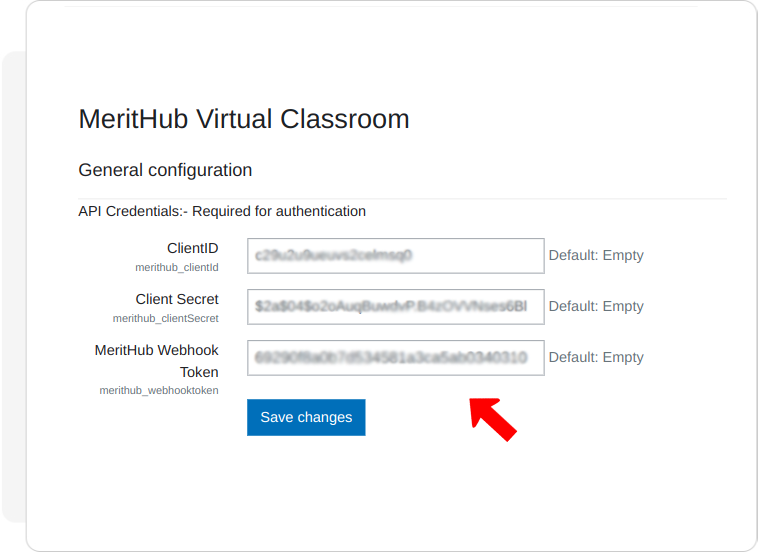Click the word Token in the webhook label
Image resolution: width=758 pixels, height=552 pixels.
pyautogui.click(x=199, y=372)
